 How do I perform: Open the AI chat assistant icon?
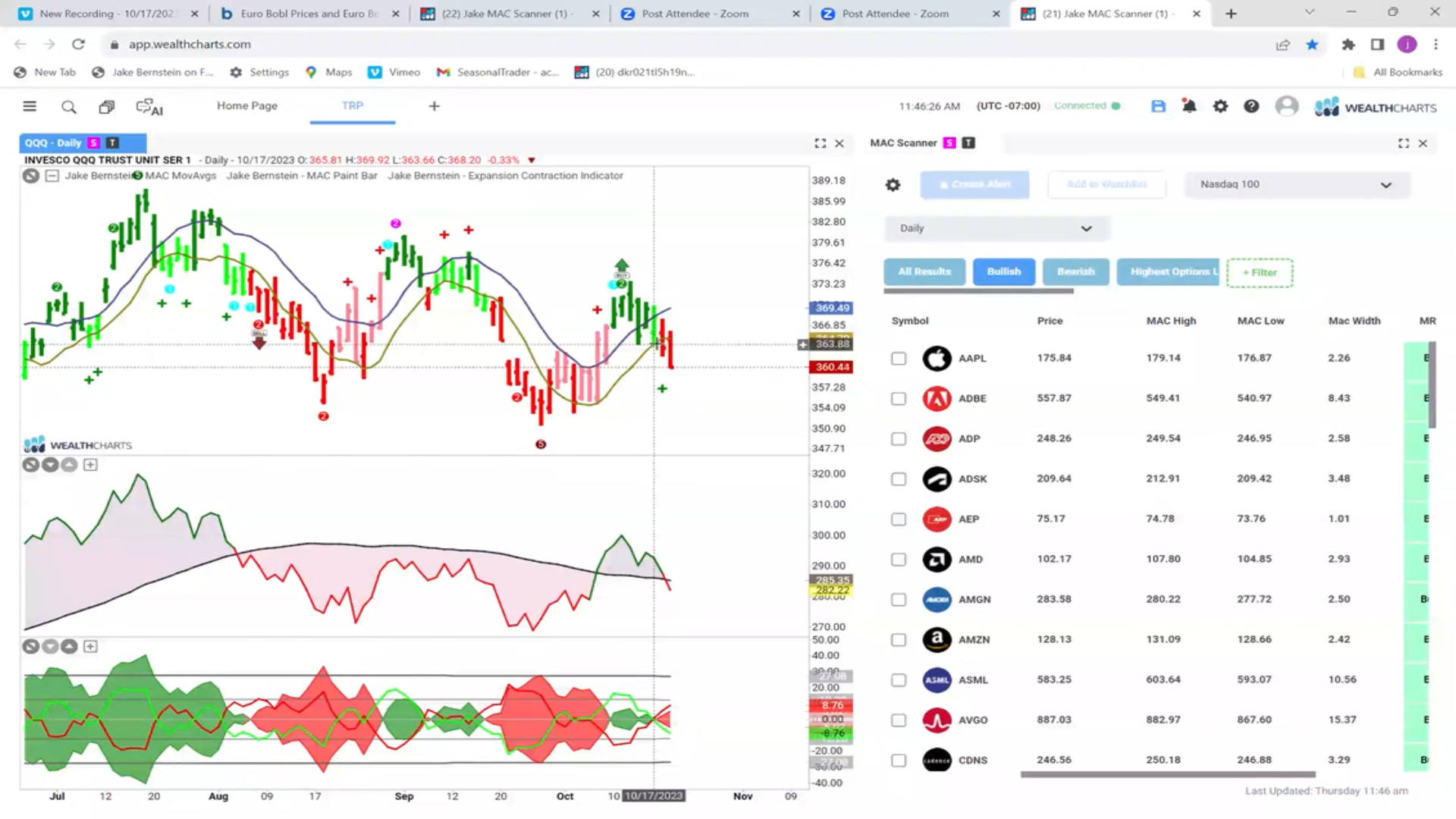click(x=149, y=107)
